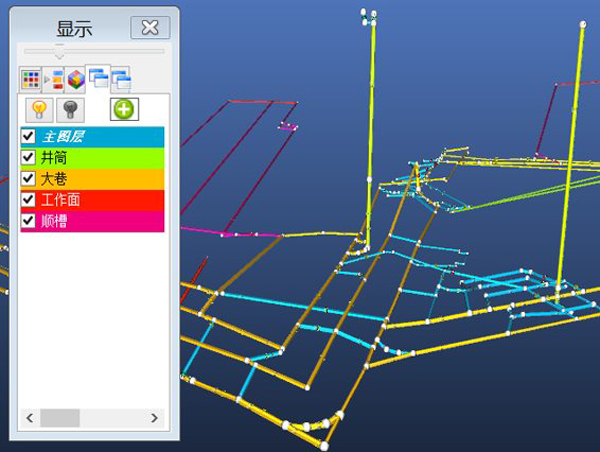
Task: Click the right arrow of horizontal scrollbar
Action: (154, 418)
